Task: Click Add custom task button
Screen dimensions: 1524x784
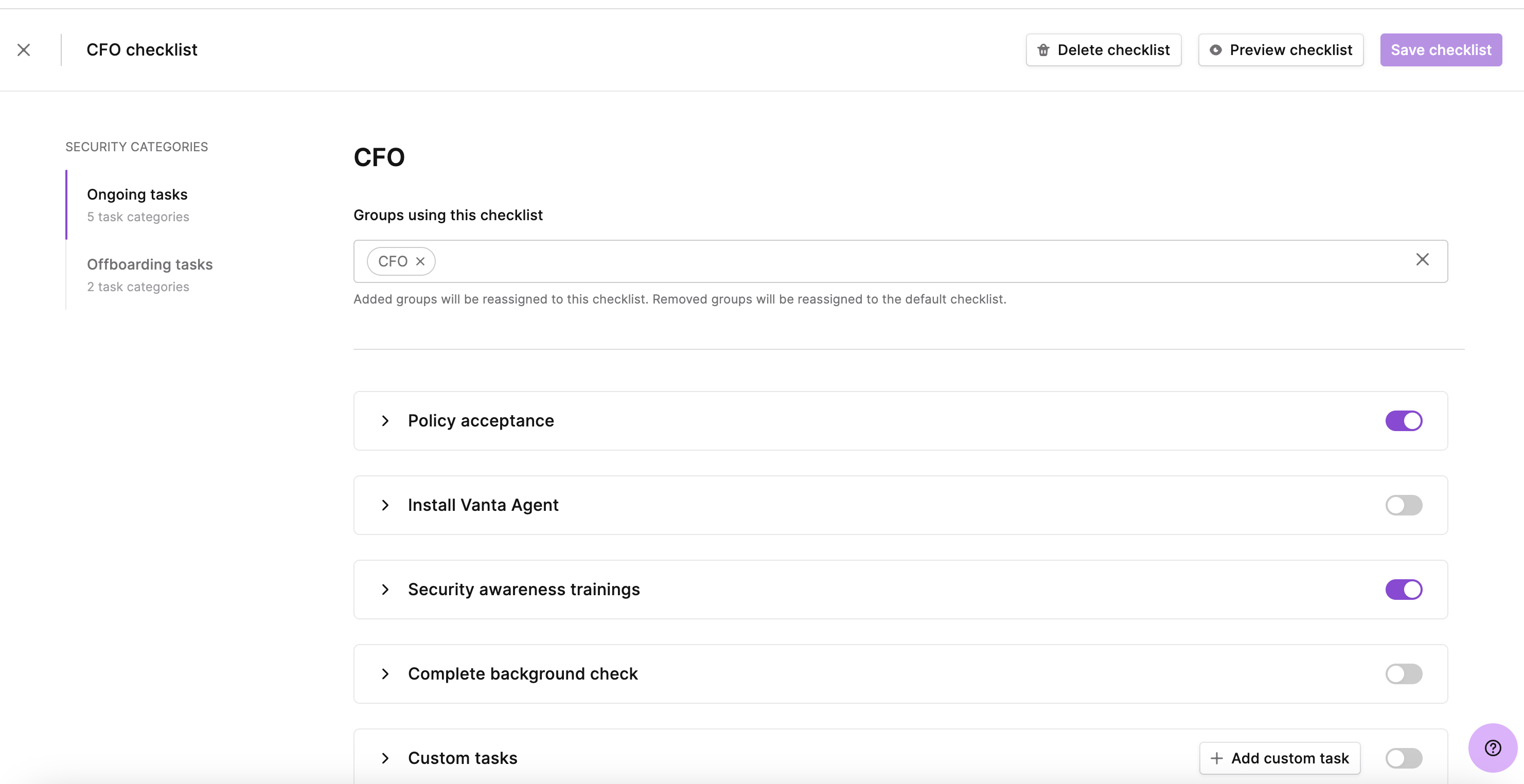Action: pyautogui.click(x=1280, y=759)
